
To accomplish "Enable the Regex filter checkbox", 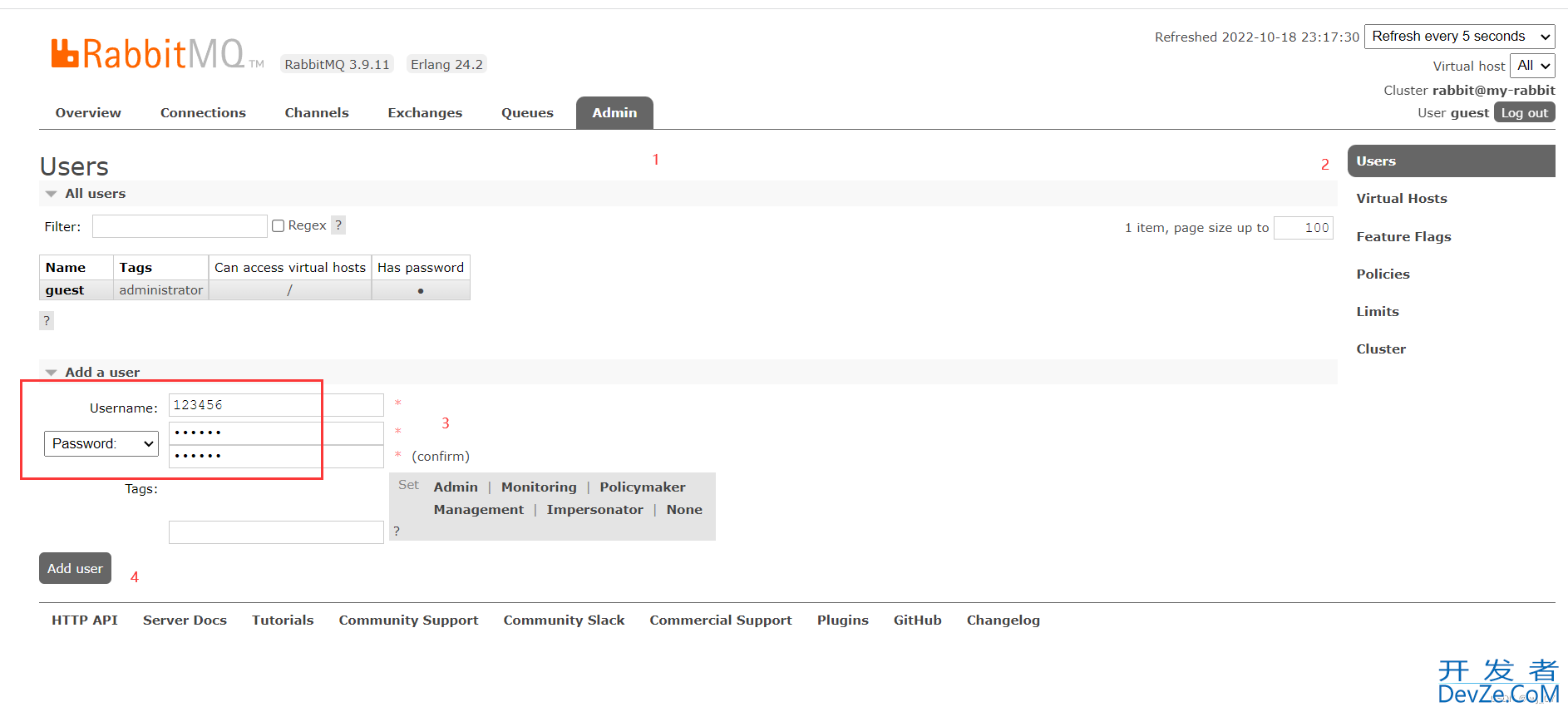I will [x=279, y=225].
